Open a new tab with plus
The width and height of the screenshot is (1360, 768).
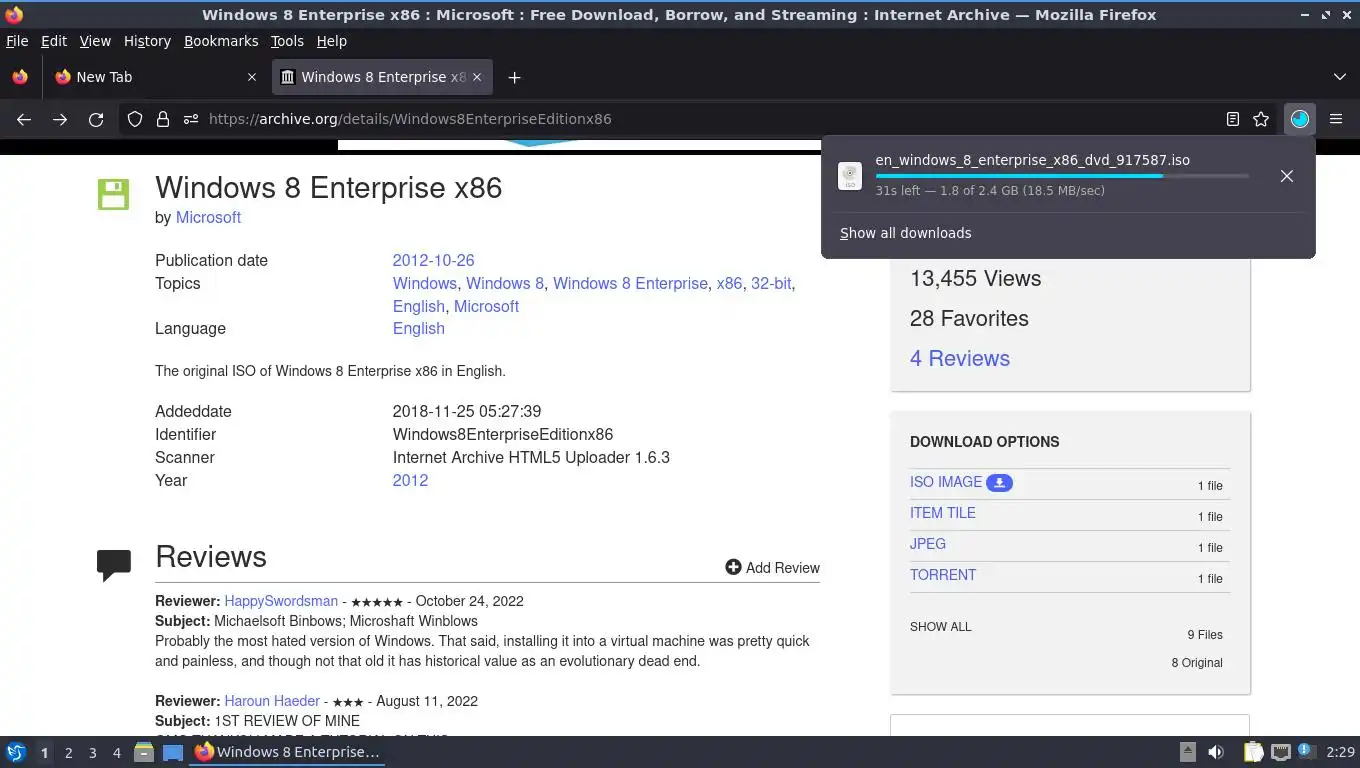pyautogui.click(x=514, y=77)
